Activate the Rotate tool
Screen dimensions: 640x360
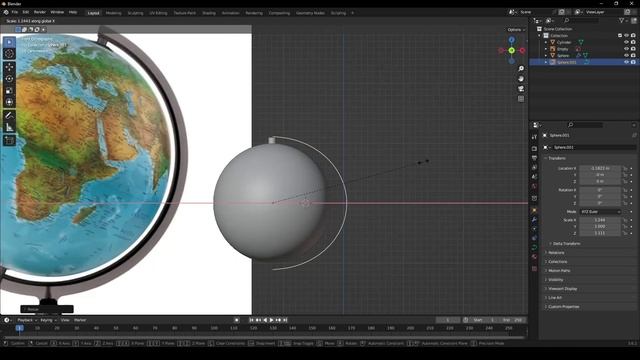coord(9,79)
